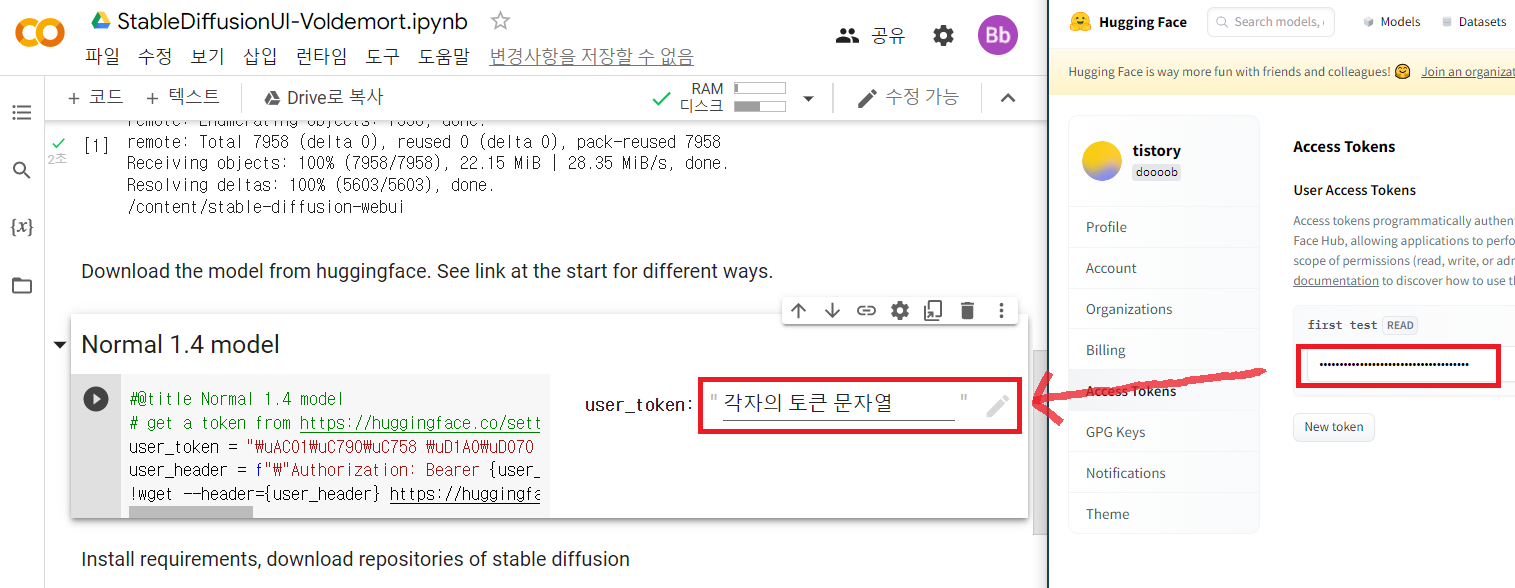Open the 보기 menu
1515x588 pixels.
coord(208,57)
